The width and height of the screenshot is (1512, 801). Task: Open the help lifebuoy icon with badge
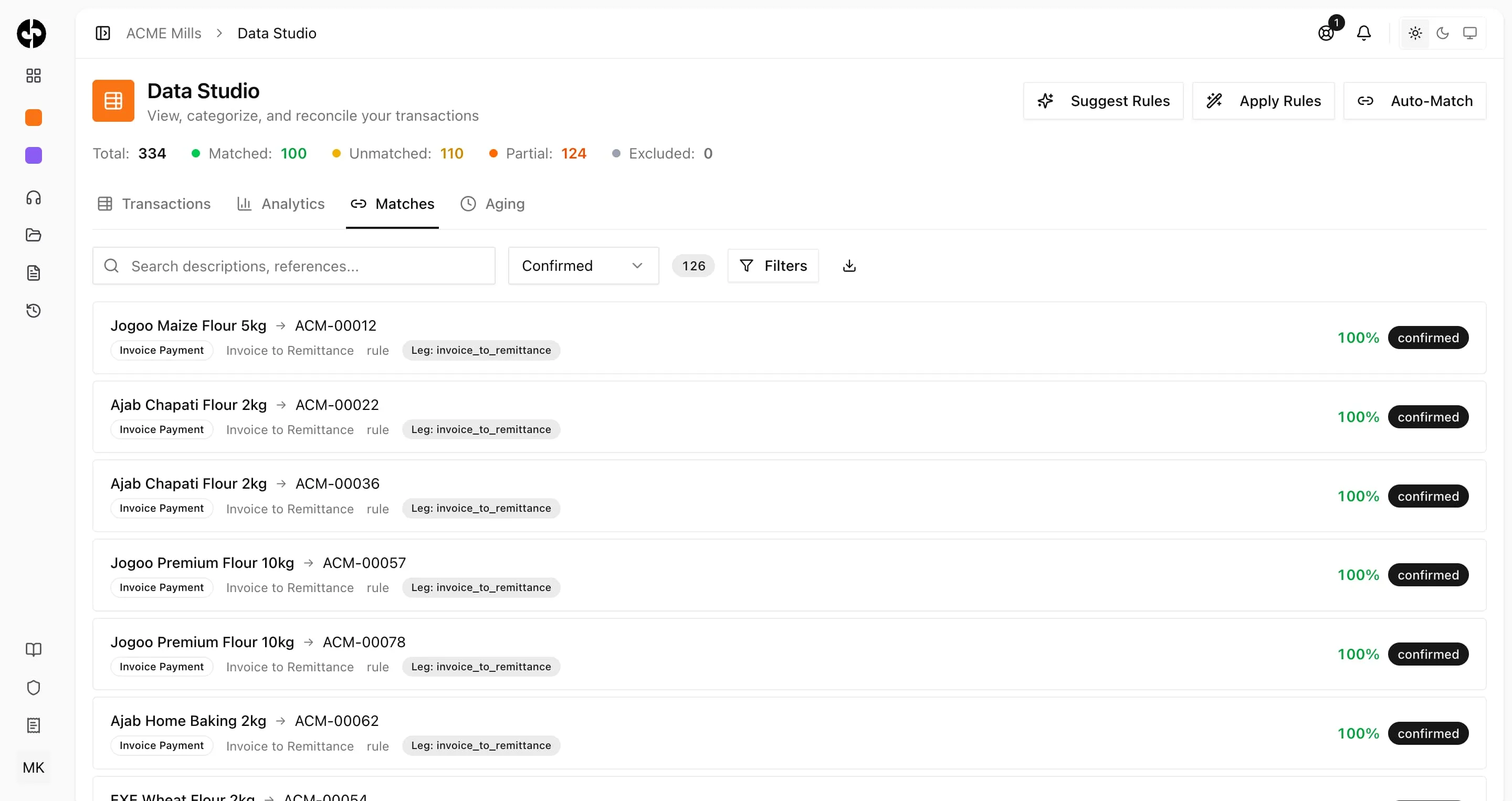(1326, 33)
